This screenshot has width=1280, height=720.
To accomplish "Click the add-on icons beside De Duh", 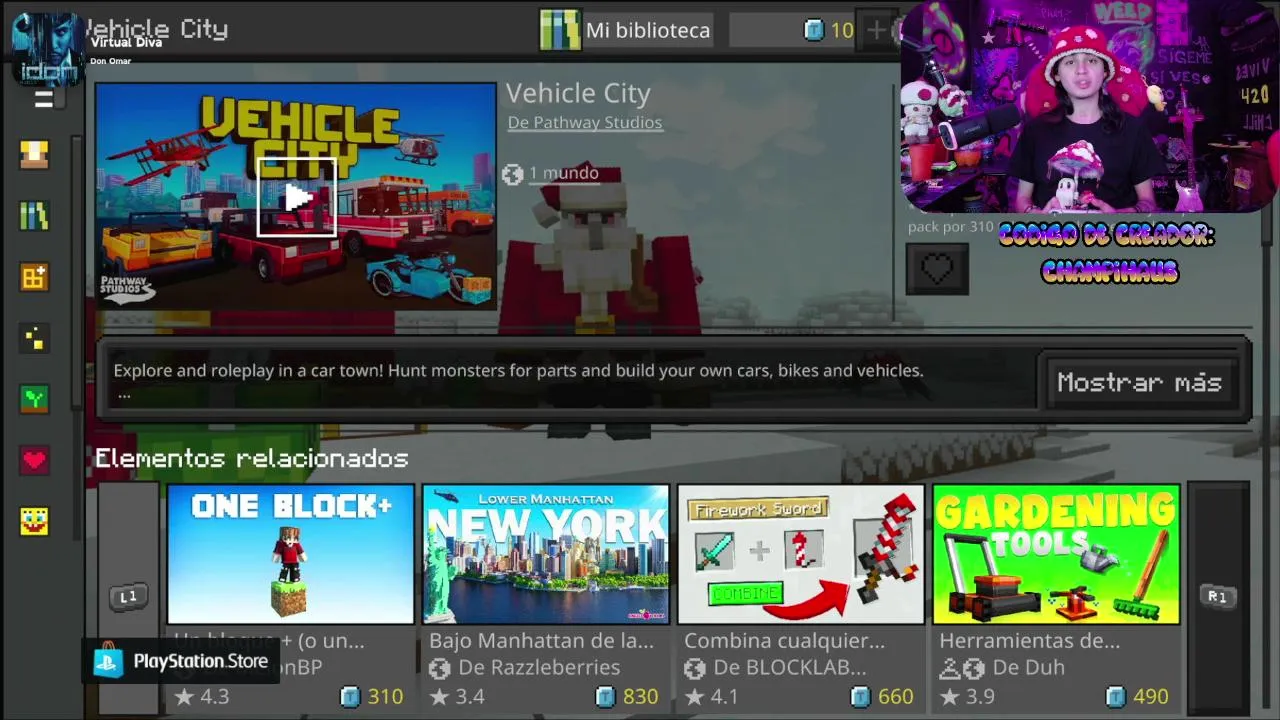I will click(x=962, y=668).
